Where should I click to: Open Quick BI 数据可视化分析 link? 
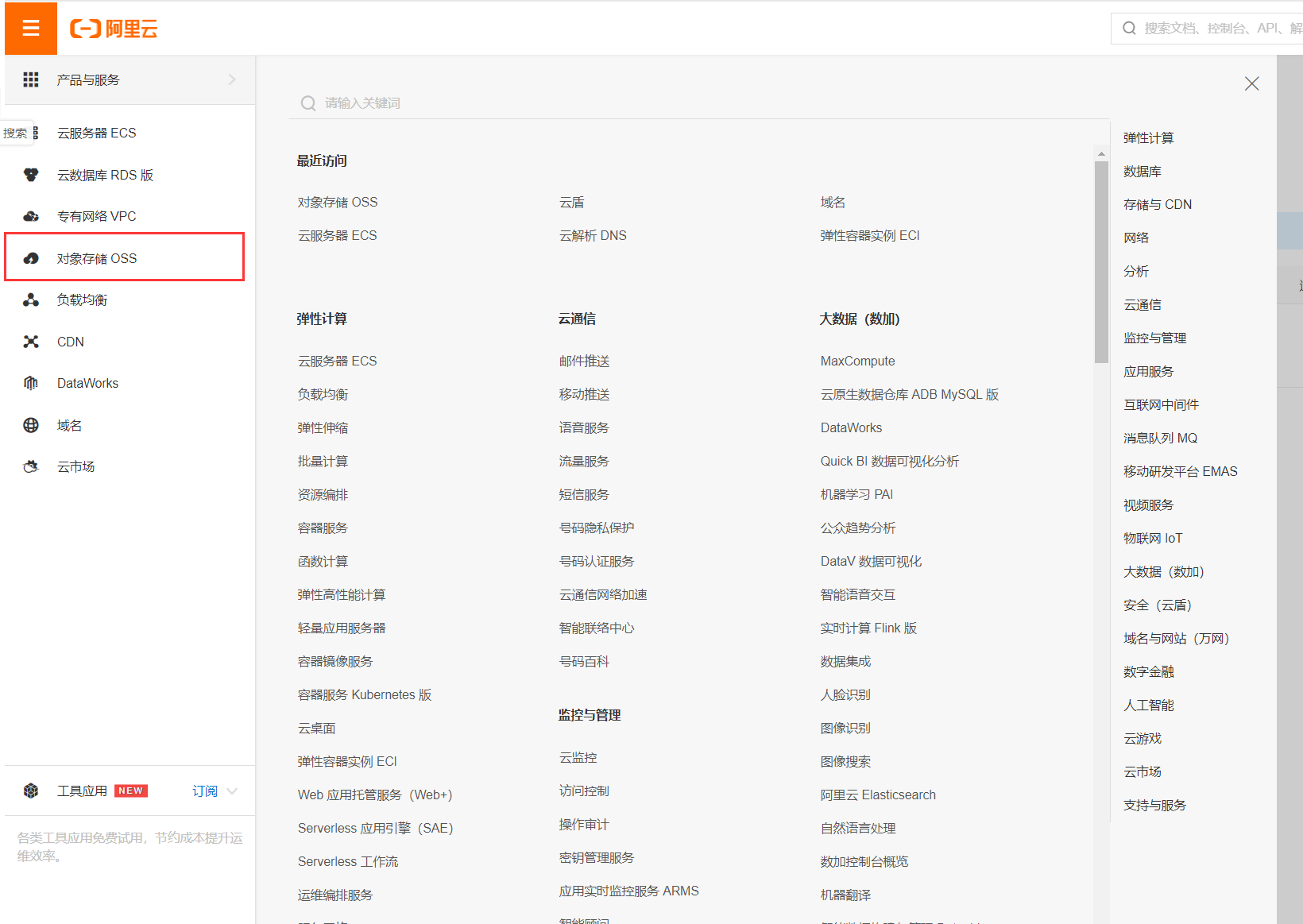(x=889, y=461)
